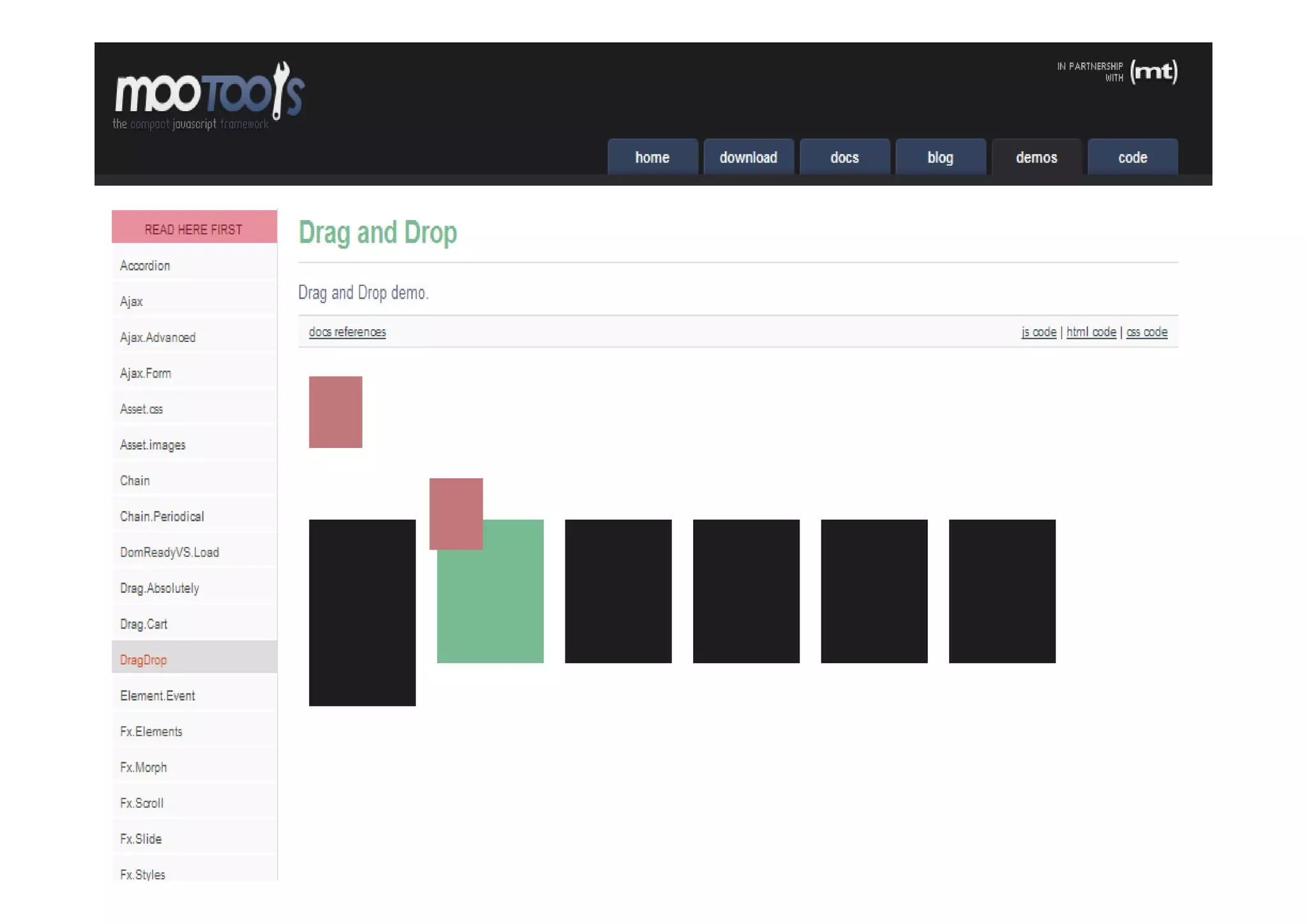Open the docs references link
Viewport: 1307px width, 924px height.
click(x=347, y=332)
